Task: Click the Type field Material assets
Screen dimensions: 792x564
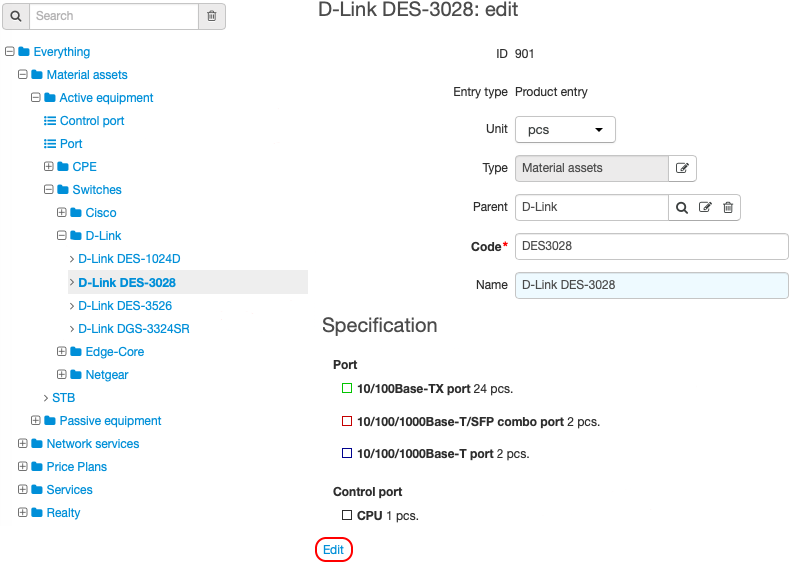Action: pyautogui.click(x=592, y=168)
